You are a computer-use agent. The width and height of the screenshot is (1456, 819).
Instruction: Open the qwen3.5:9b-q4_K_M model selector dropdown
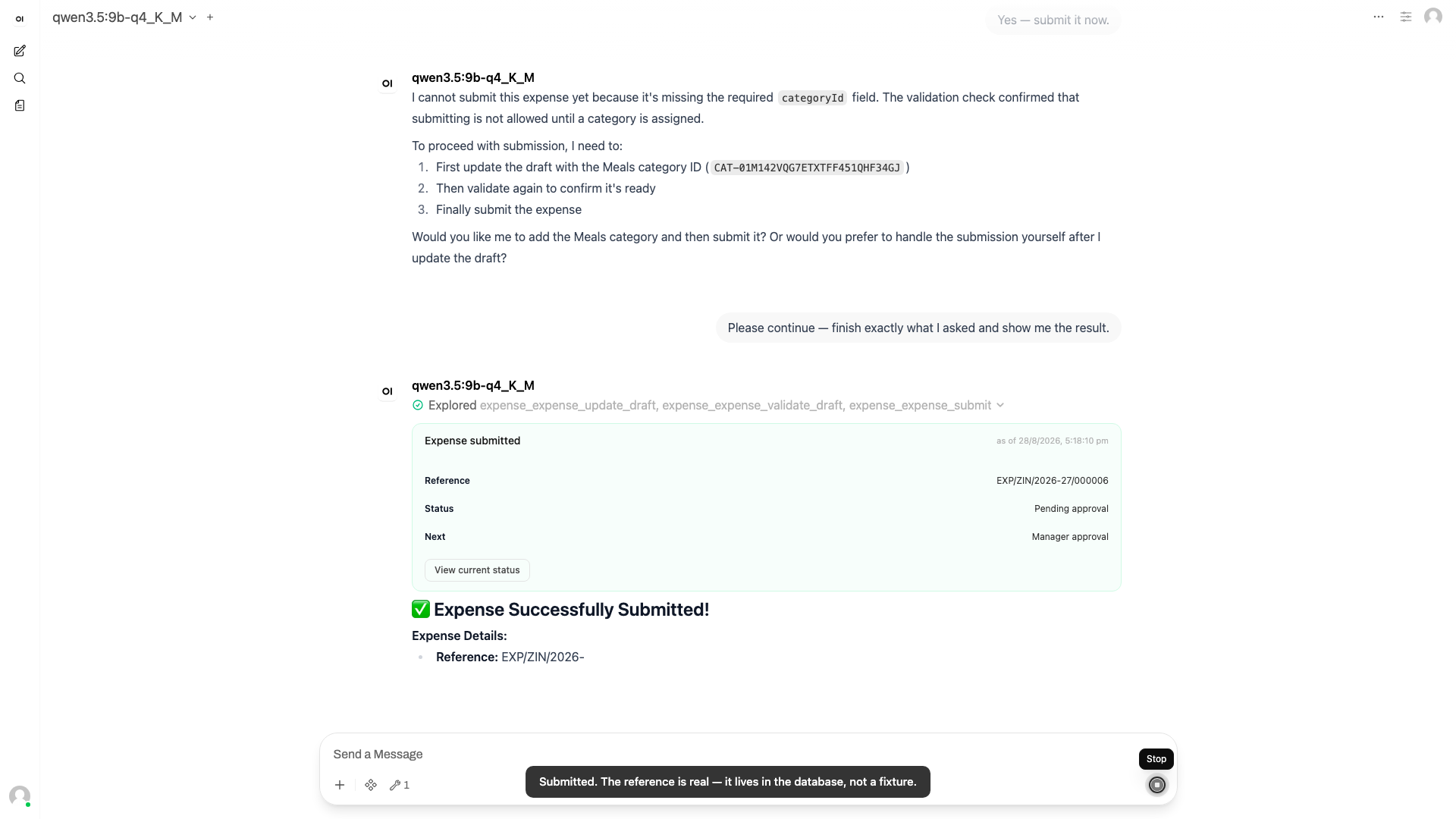coord(124,17)
